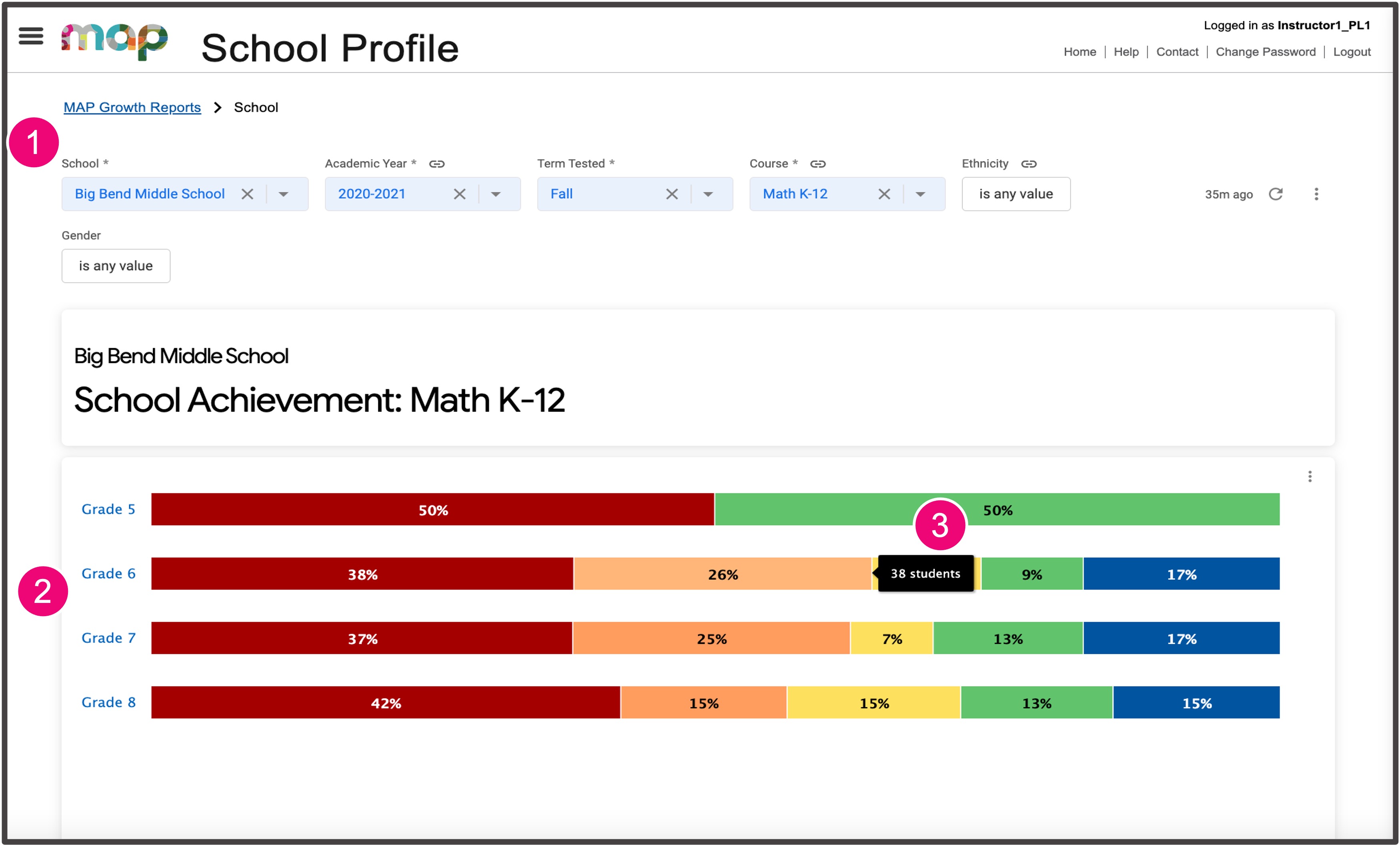Clear the 2020-2021 academic year filter
The width and height of the screenshot is (1400, 845).
pos(459,194)
